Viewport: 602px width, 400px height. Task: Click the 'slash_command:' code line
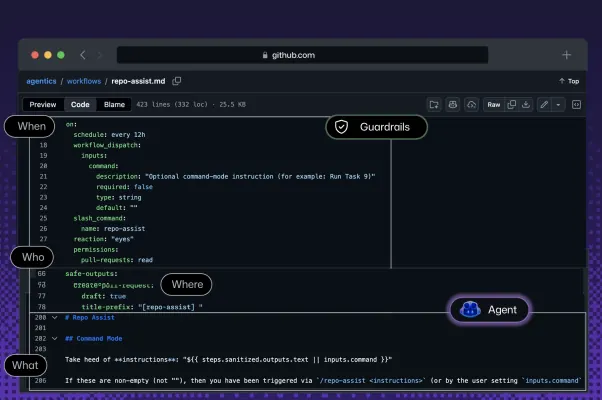[100, 218]
